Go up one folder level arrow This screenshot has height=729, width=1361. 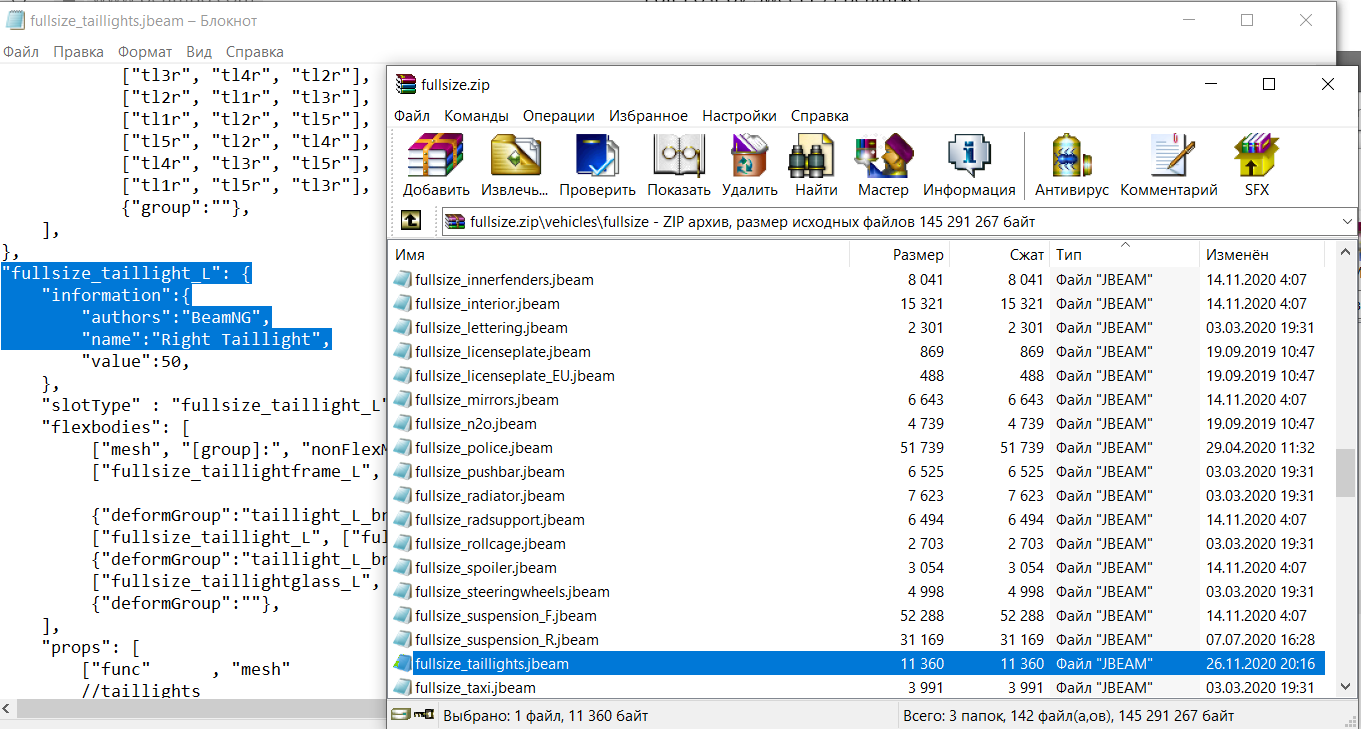(411, 221)
